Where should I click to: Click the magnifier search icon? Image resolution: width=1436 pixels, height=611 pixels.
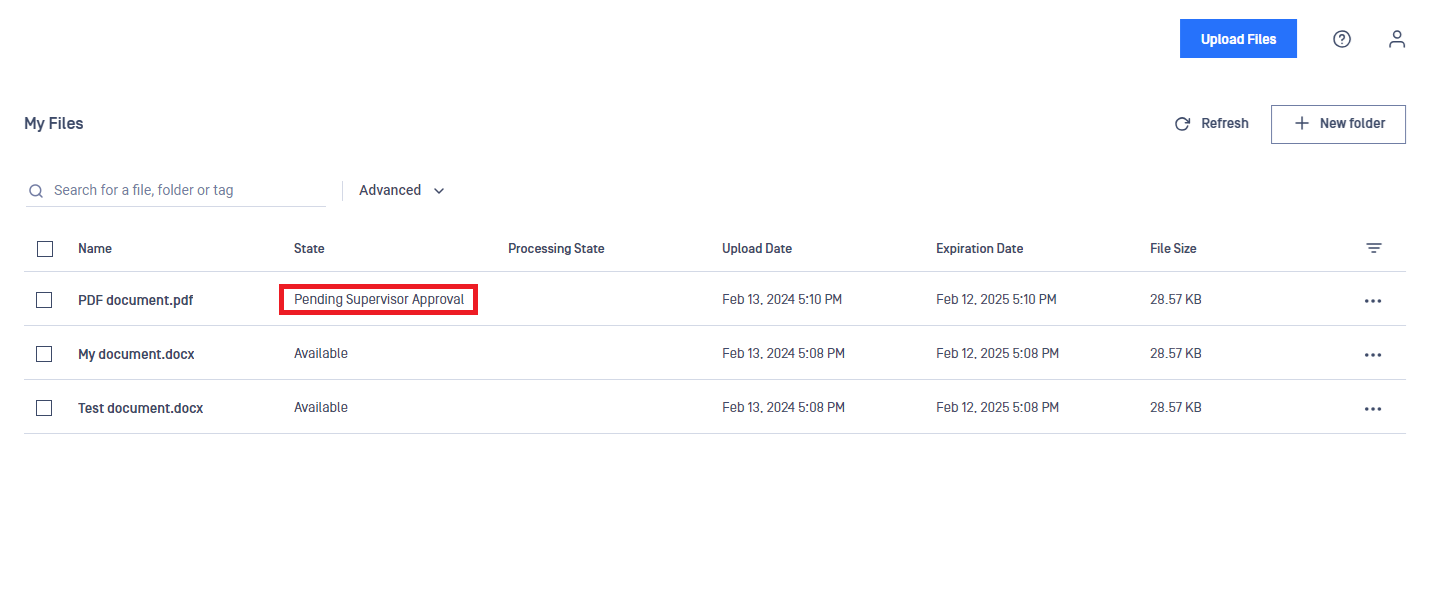tap(36, 191)
